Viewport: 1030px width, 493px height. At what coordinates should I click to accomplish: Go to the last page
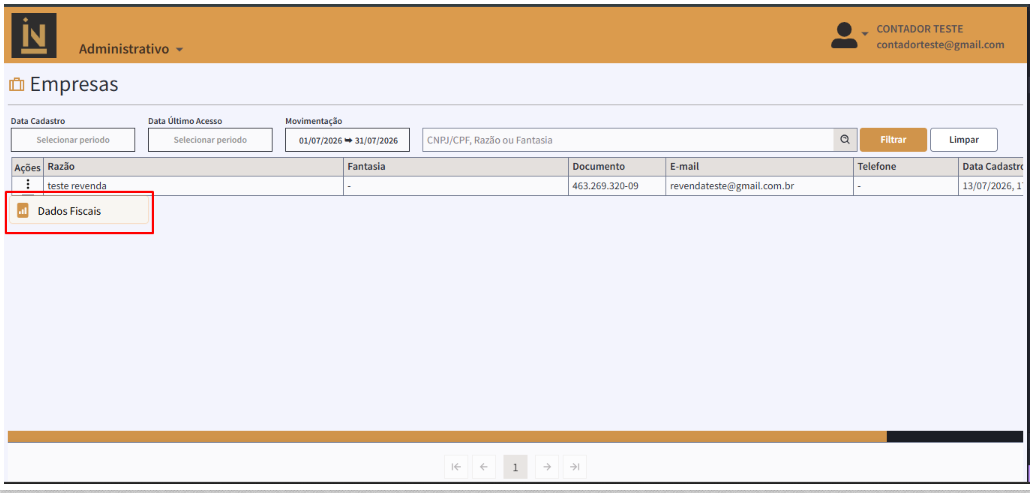(574, 467)
